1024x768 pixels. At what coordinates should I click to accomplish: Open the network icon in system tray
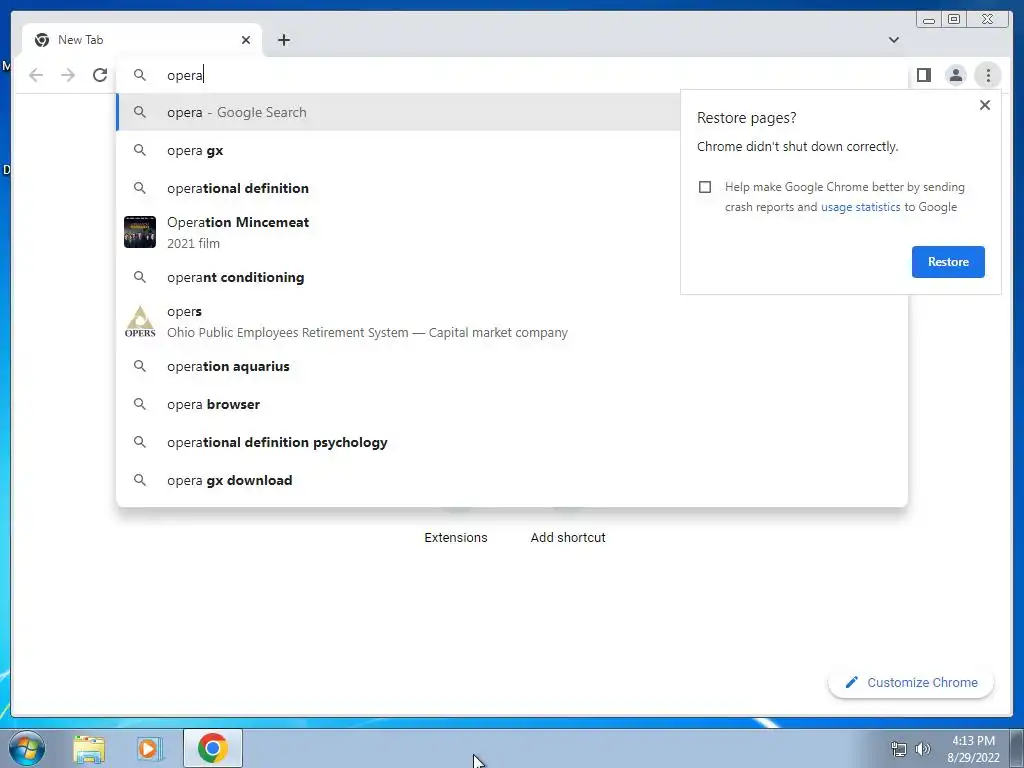(x=899, y=749)
